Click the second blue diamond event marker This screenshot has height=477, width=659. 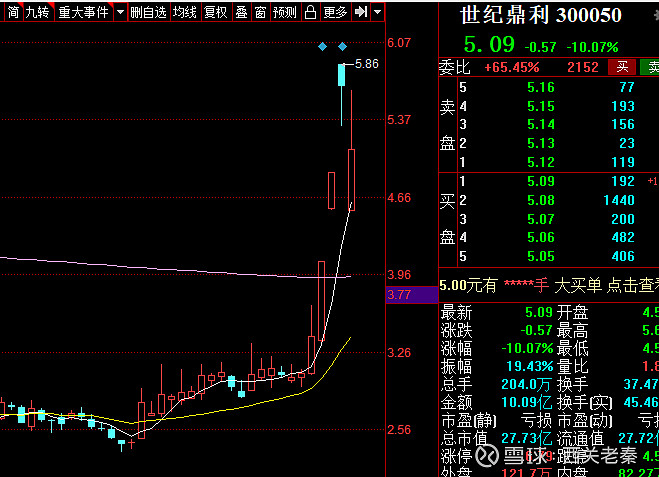(343, 47)
